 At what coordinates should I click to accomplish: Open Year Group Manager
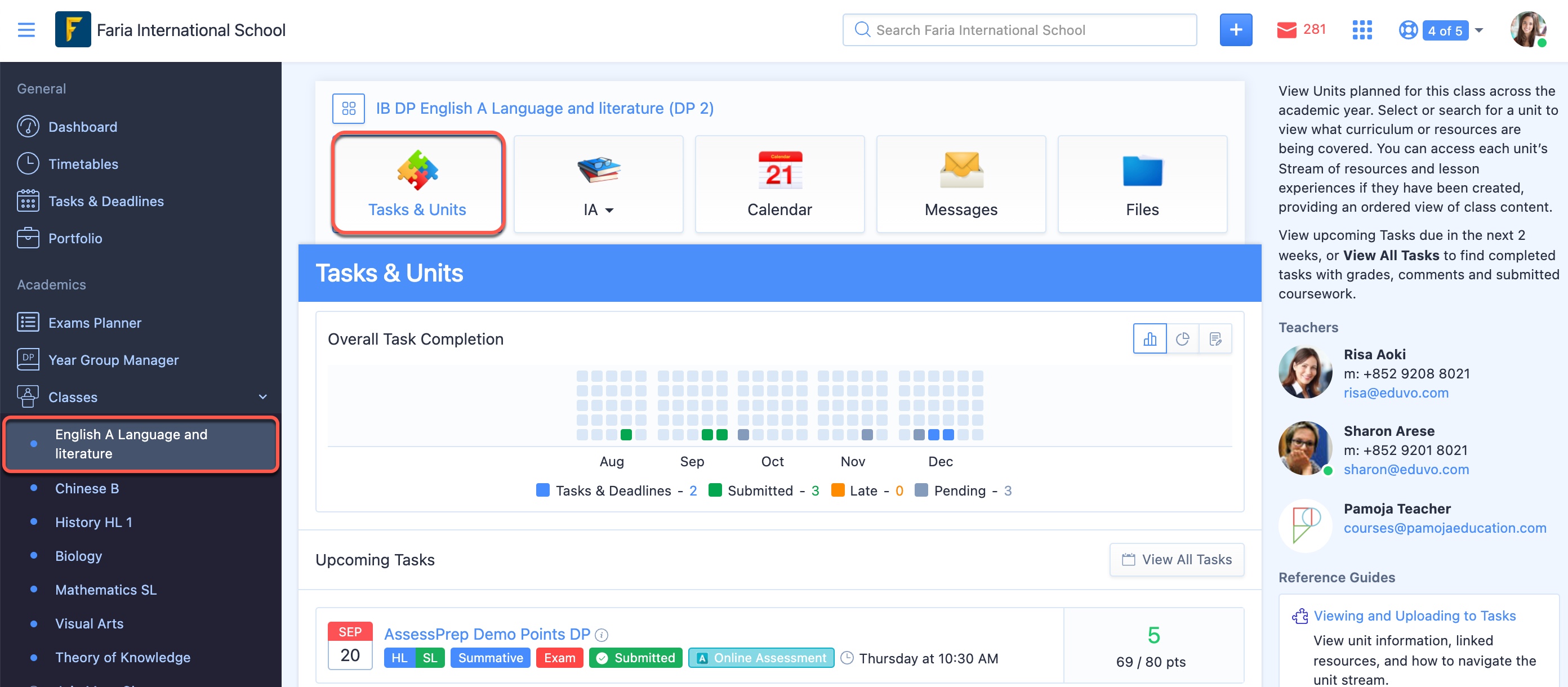click(114, 360)
